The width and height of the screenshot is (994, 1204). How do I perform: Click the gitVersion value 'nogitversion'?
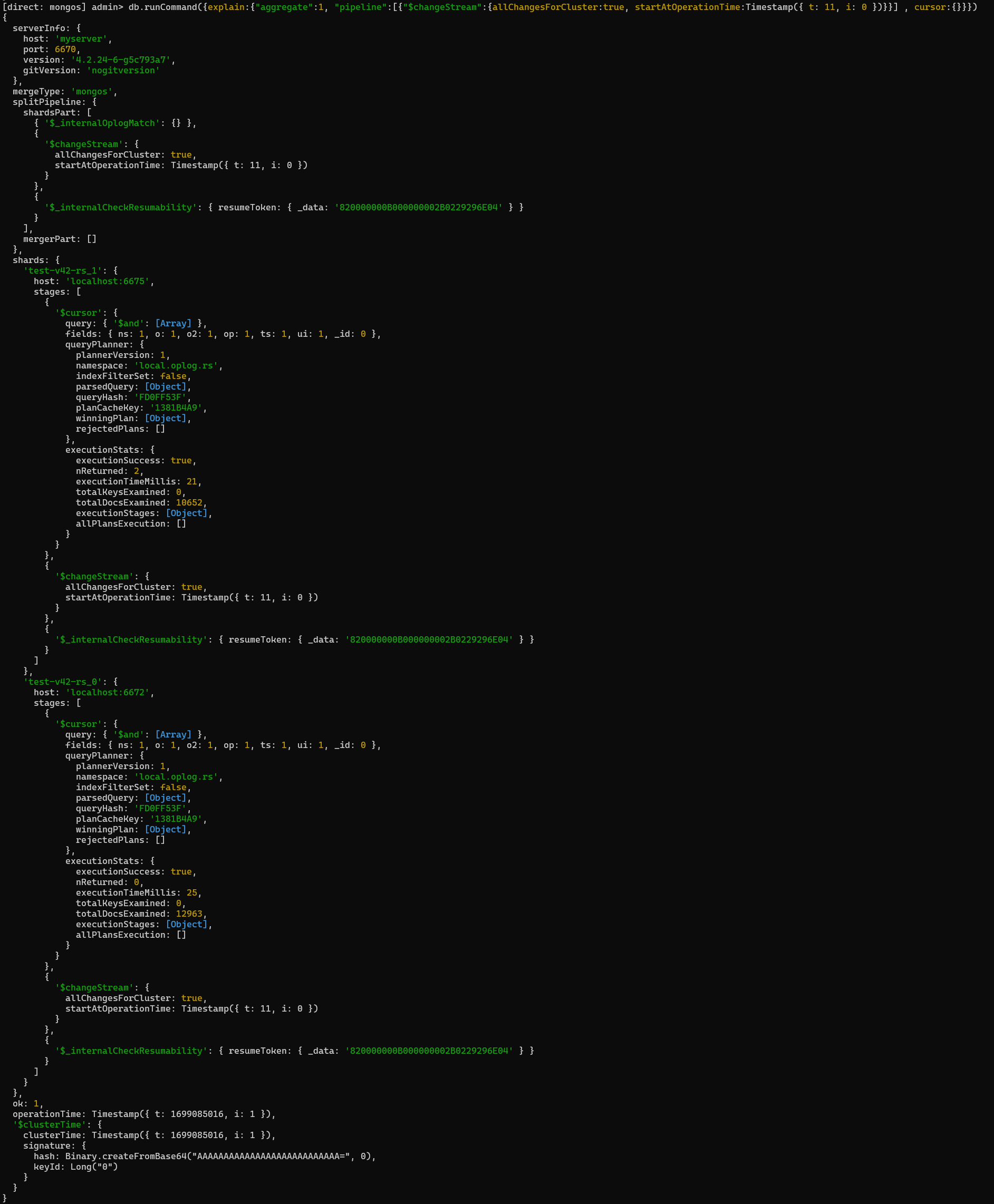point(123,71)
